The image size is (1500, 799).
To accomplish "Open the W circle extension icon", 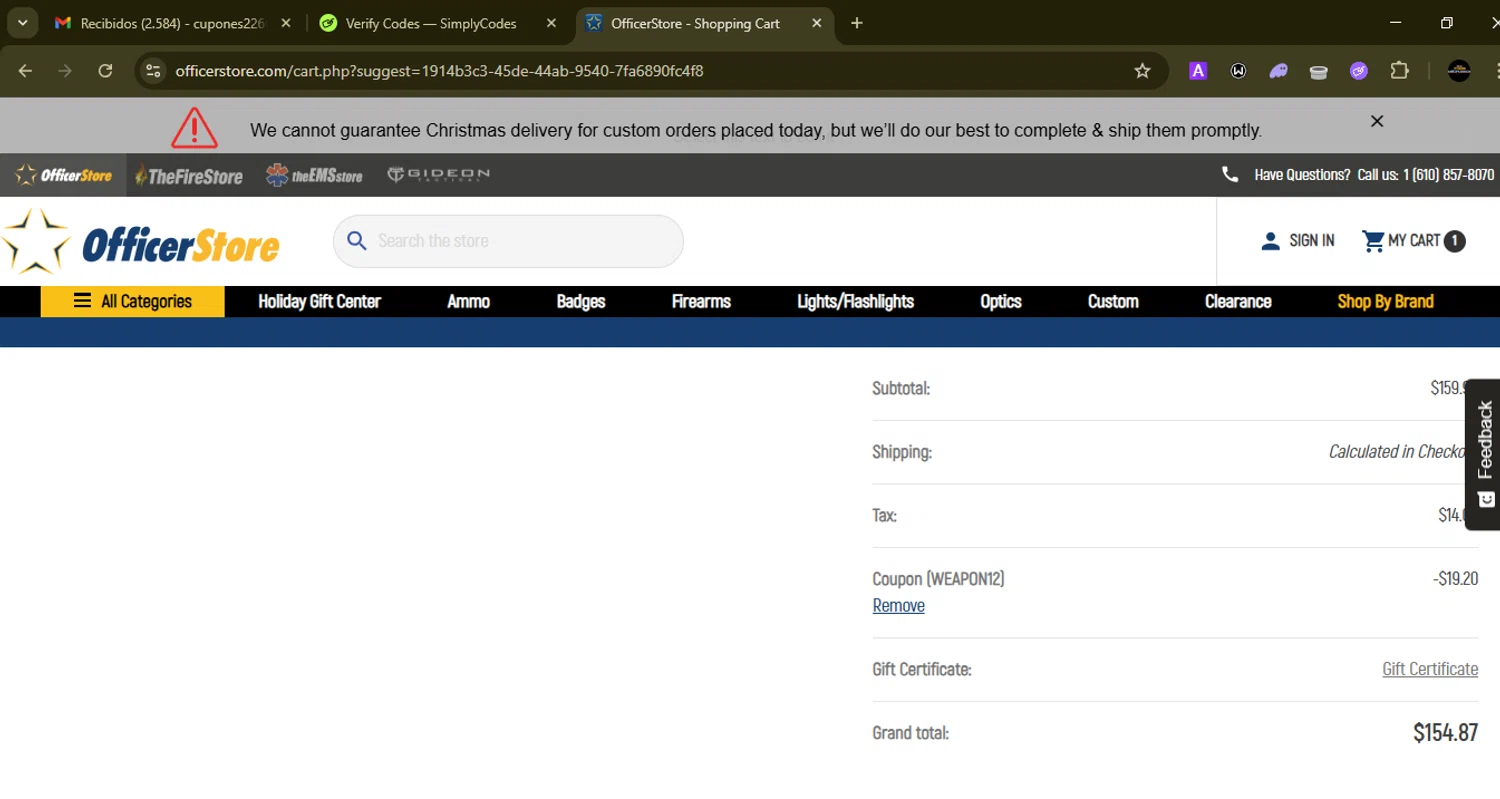I will pos(1238,71).
